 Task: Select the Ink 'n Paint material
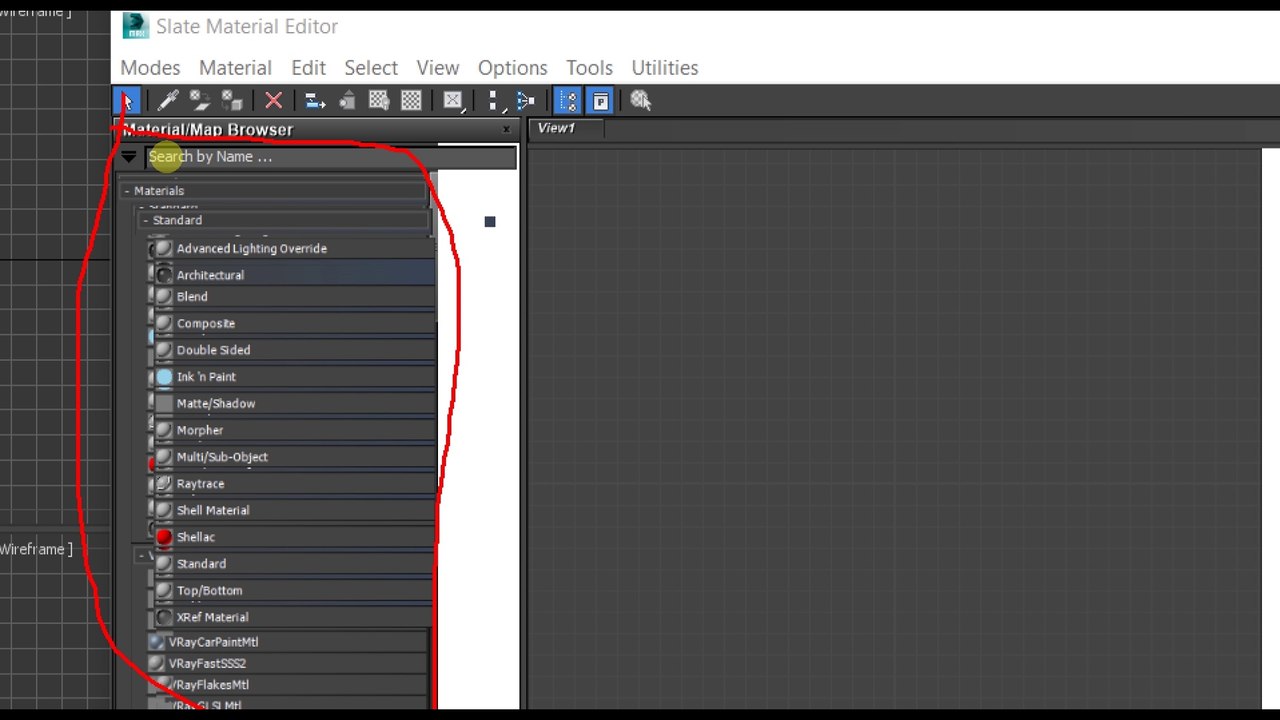tap(292, 377)
